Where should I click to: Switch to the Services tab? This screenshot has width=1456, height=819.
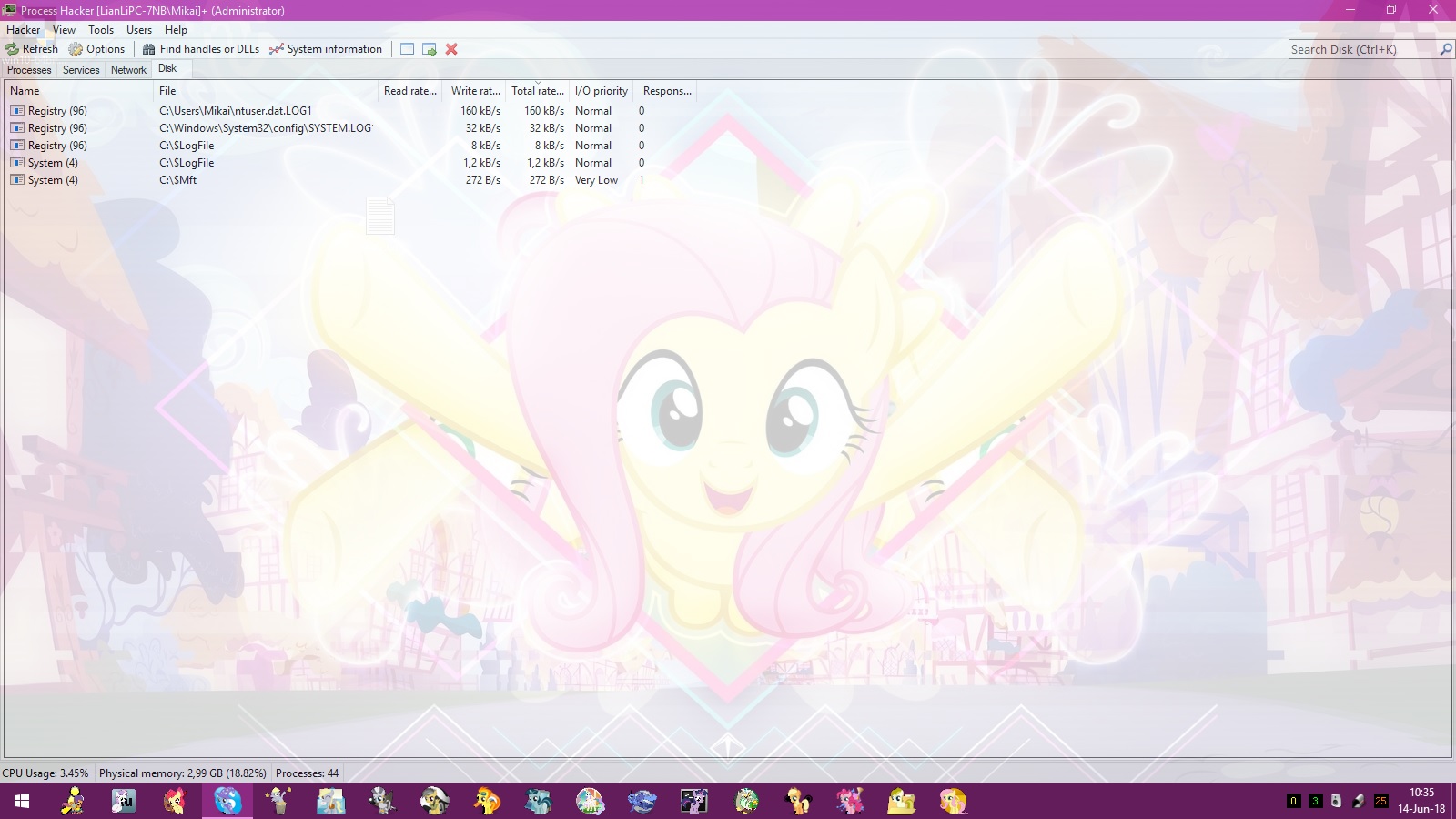81,70
